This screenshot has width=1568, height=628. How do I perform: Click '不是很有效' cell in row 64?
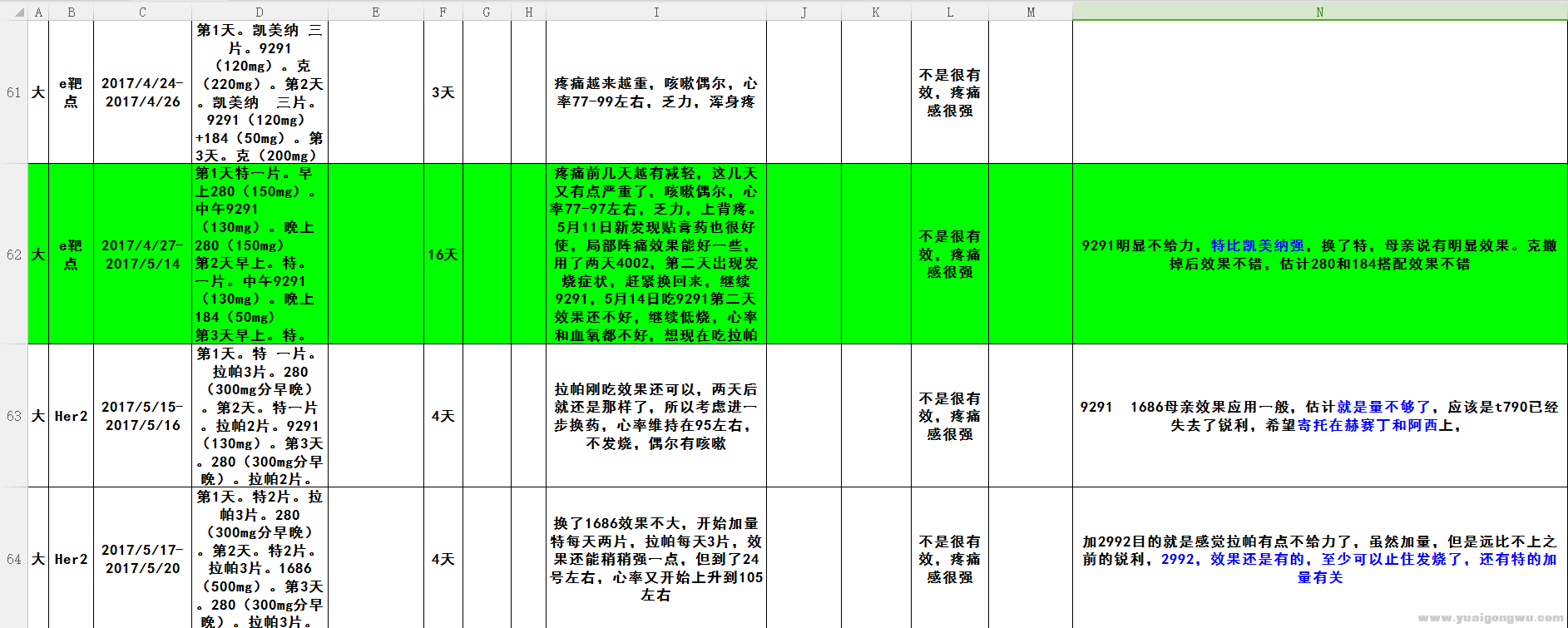[x=950, y=559]
